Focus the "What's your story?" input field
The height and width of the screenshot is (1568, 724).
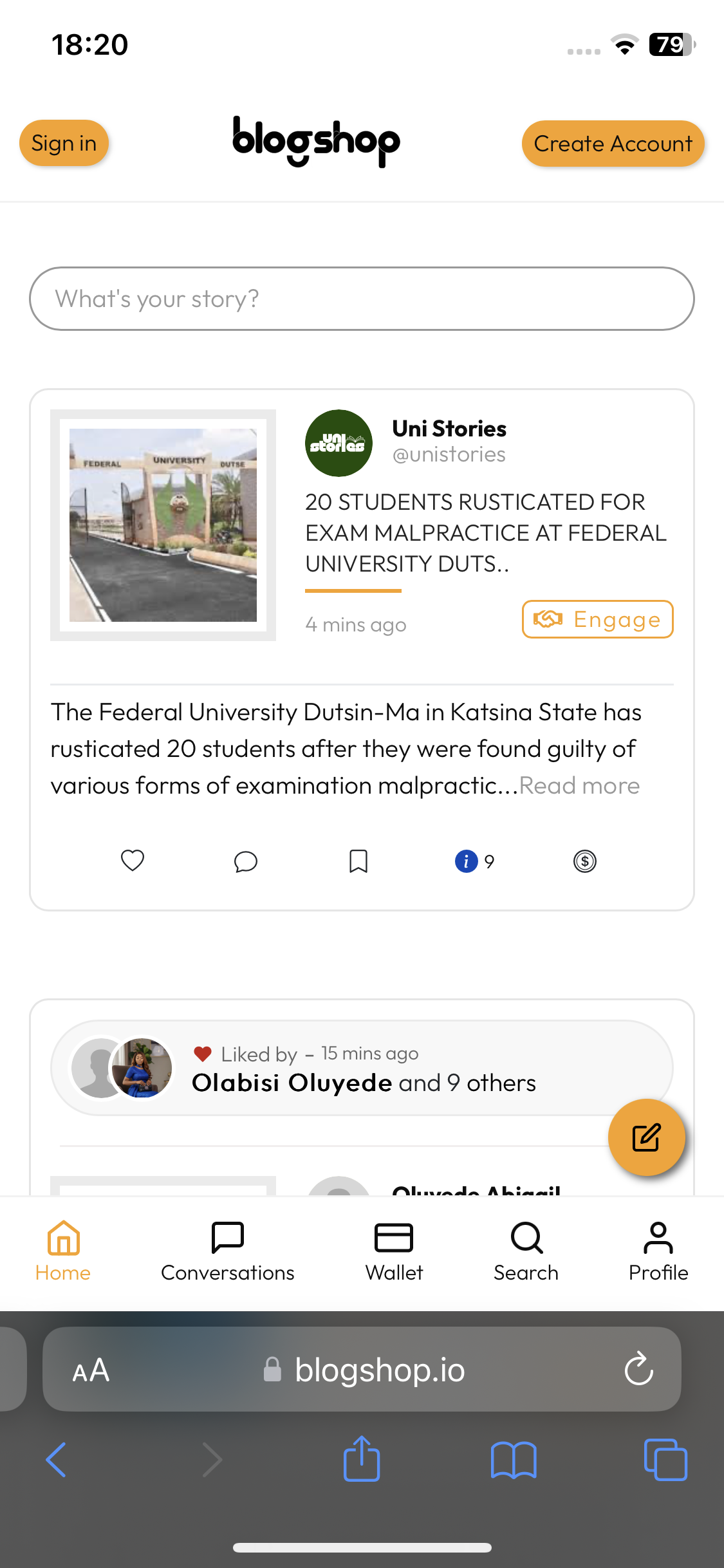[362, 299]
